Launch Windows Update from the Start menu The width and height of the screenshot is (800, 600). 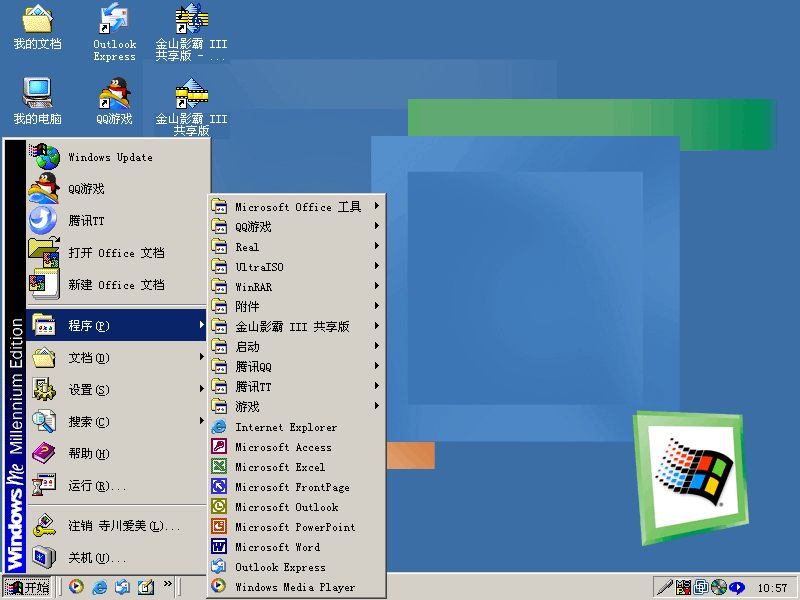[x=117, y=157]
